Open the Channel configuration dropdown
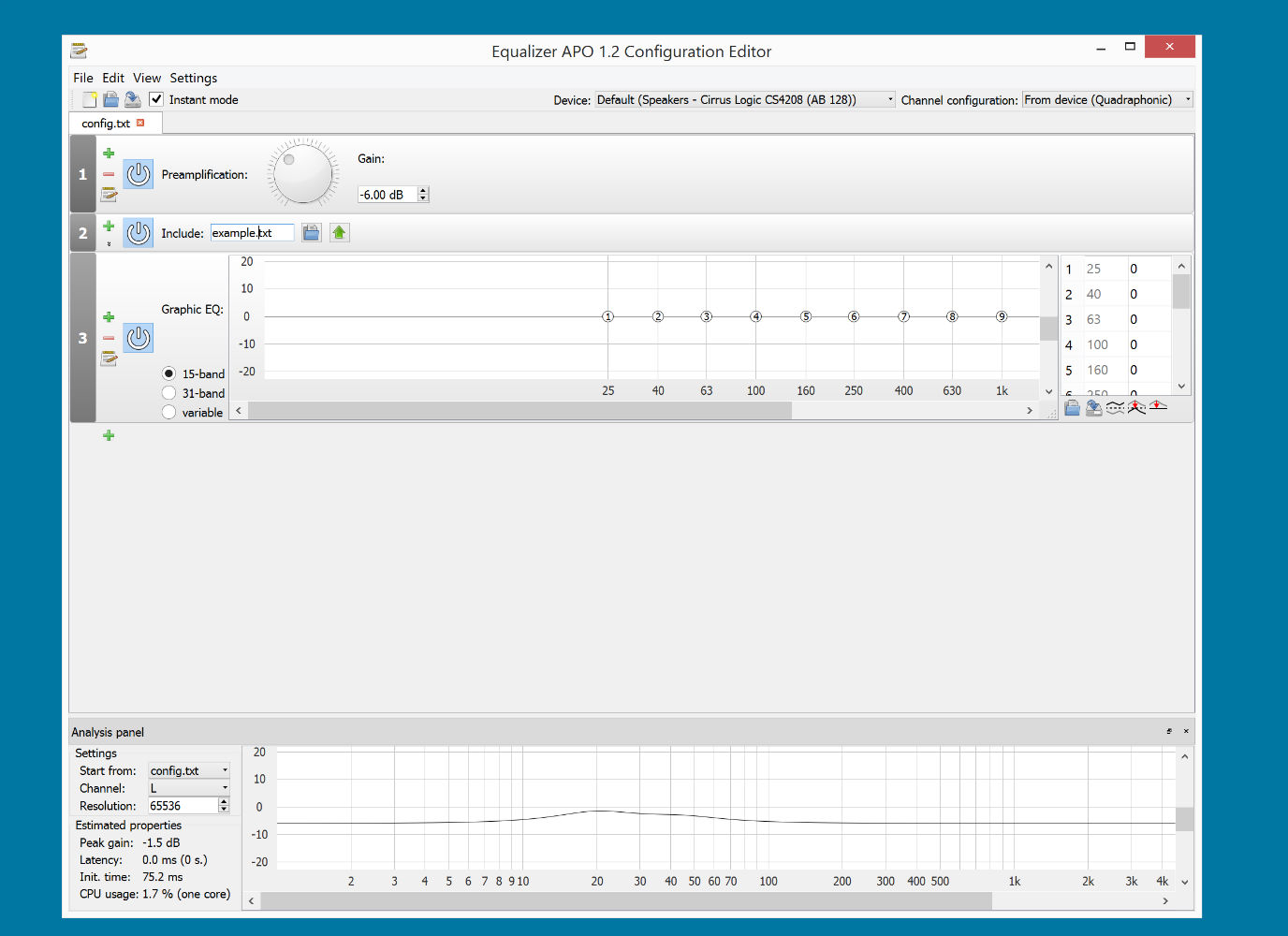 point(1108,99)
